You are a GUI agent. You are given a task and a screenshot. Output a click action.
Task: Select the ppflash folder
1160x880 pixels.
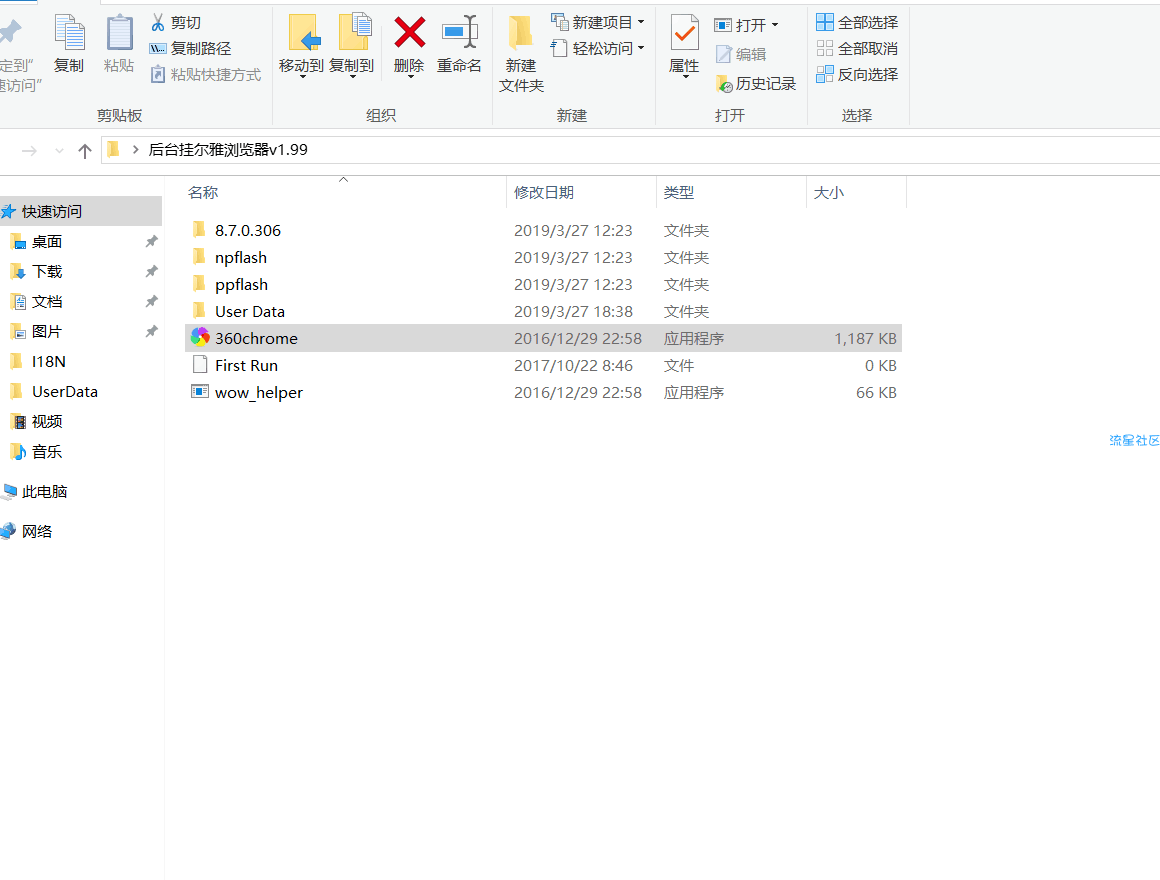(x=544, y=285)
